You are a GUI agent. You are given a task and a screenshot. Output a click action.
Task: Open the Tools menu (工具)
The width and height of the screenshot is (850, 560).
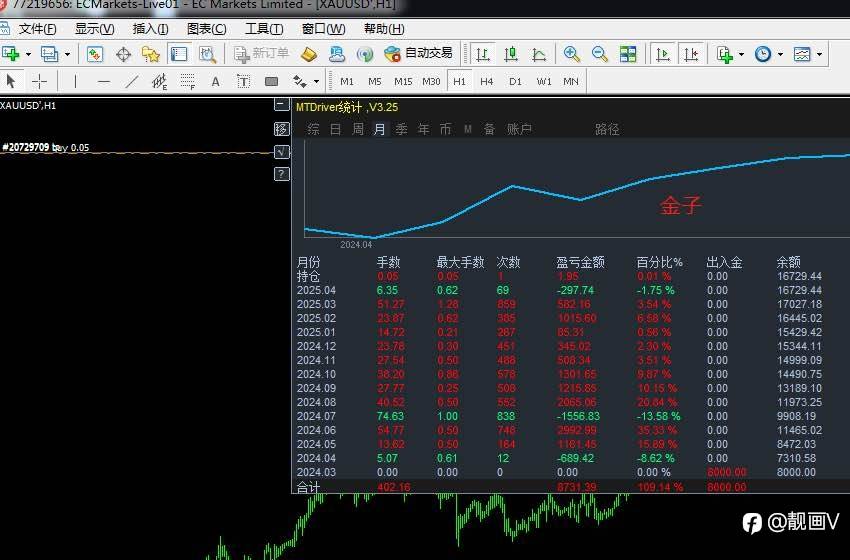(264, 29)
